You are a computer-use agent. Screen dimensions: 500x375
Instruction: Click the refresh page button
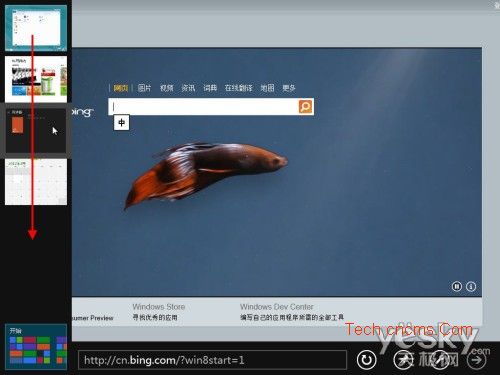pyautogui.click(x=366, y=360)
